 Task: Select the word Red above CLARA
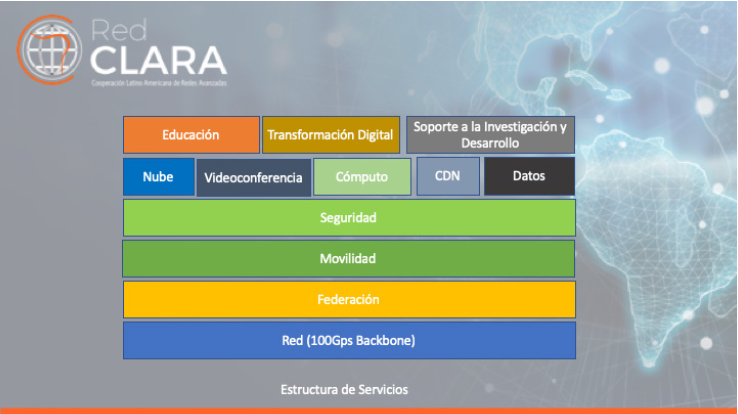(x=116, y=28)
